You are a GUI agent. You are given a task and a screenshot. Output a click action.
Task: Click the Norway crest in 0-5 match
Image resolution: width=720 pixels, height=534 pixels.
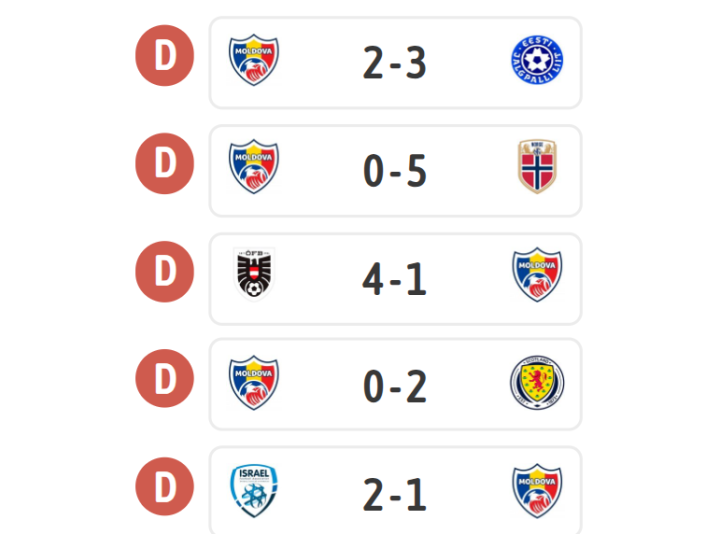(537, 167)
